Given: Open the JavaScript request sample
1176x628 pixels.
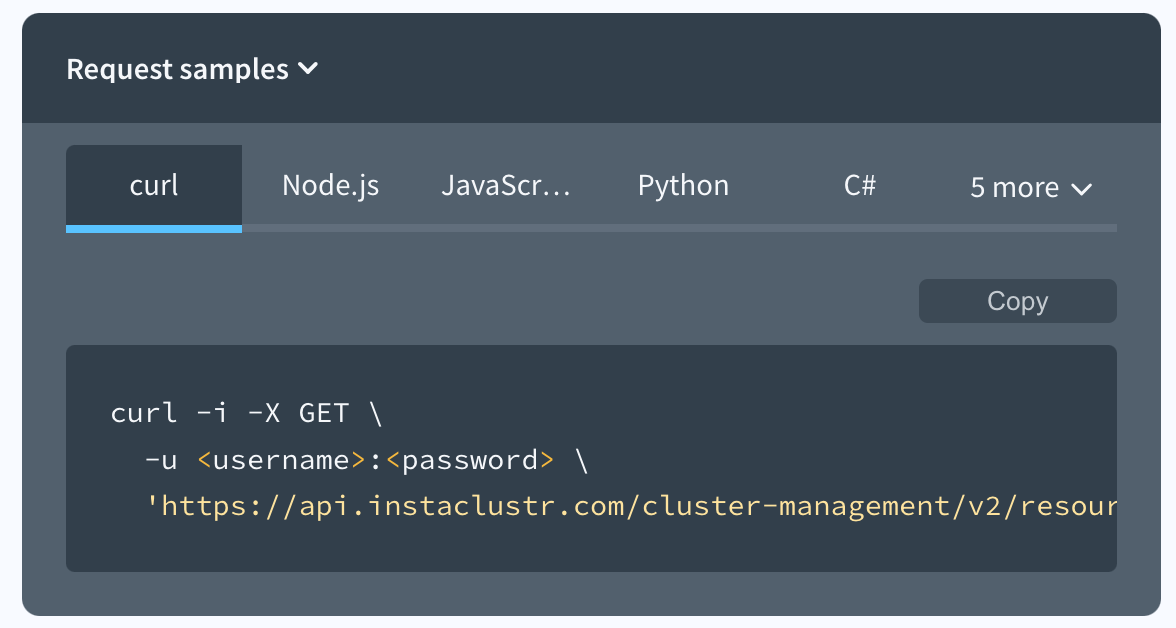Looking at the screenshot, I should point(506,185).
